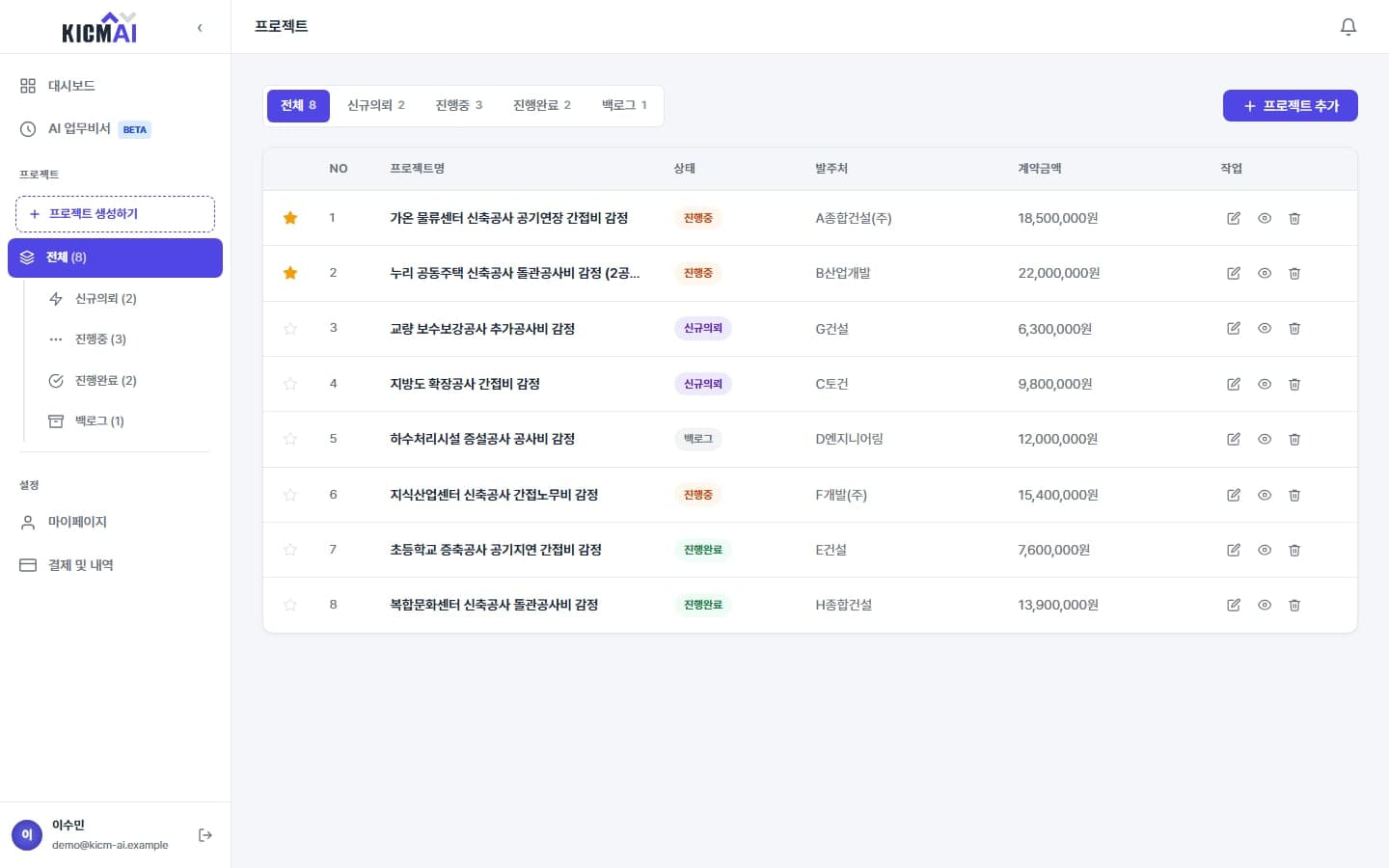The image size is (1389, 868).
Task: Delete the 누리 공동주택 project
Action: [1294, 273]
